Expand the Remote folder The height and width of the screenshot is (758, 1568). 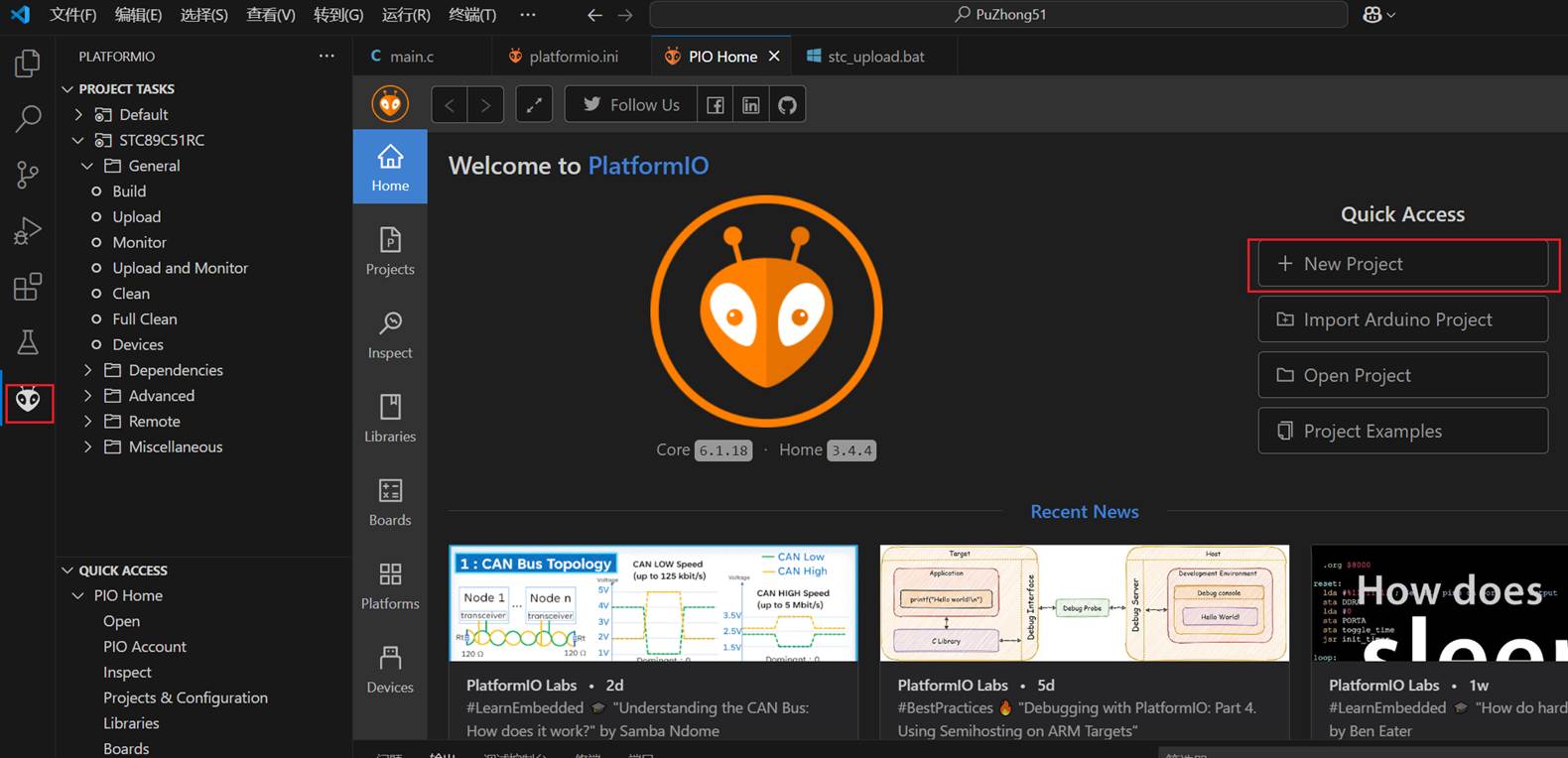point(87,421)
